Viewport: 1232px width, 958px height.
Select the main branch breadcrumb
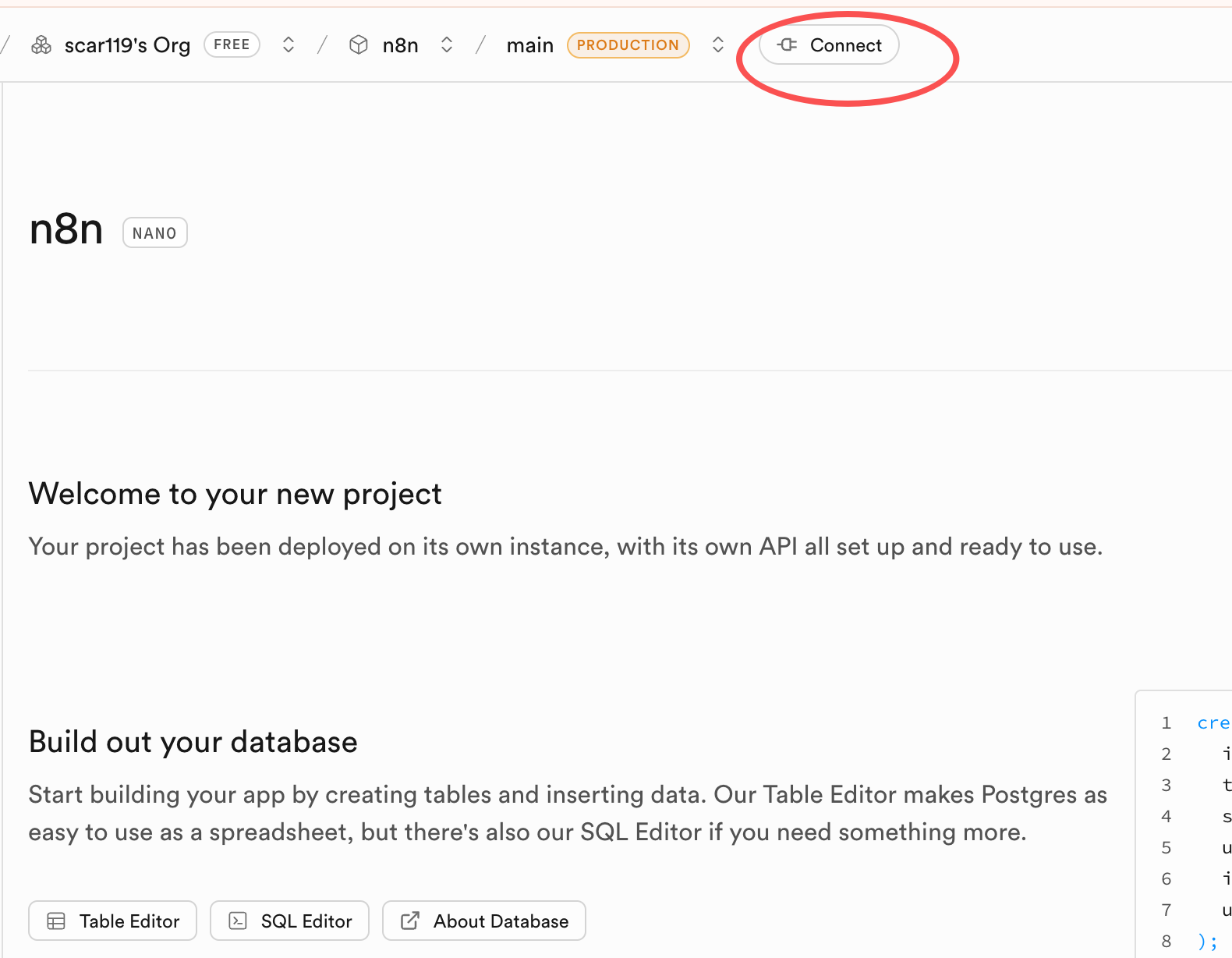point(529,45)
